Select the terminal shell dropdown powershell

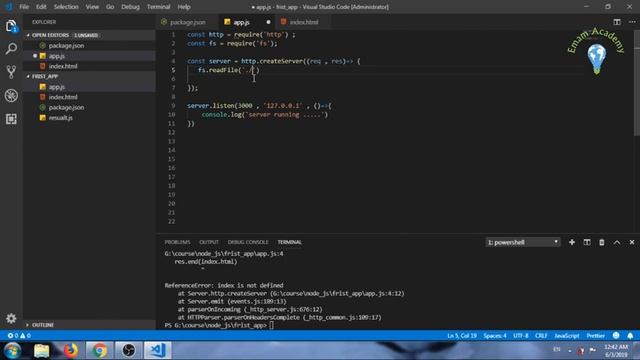[x=522, y=242]
